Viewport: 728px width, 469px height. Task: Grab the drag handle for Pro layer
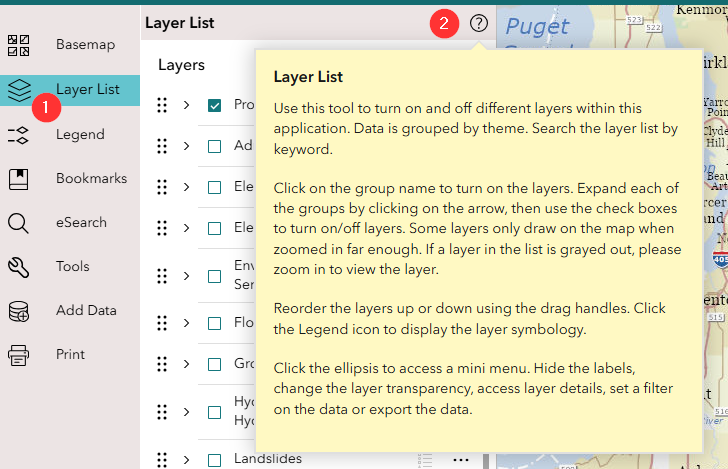[x=162, y=105]
